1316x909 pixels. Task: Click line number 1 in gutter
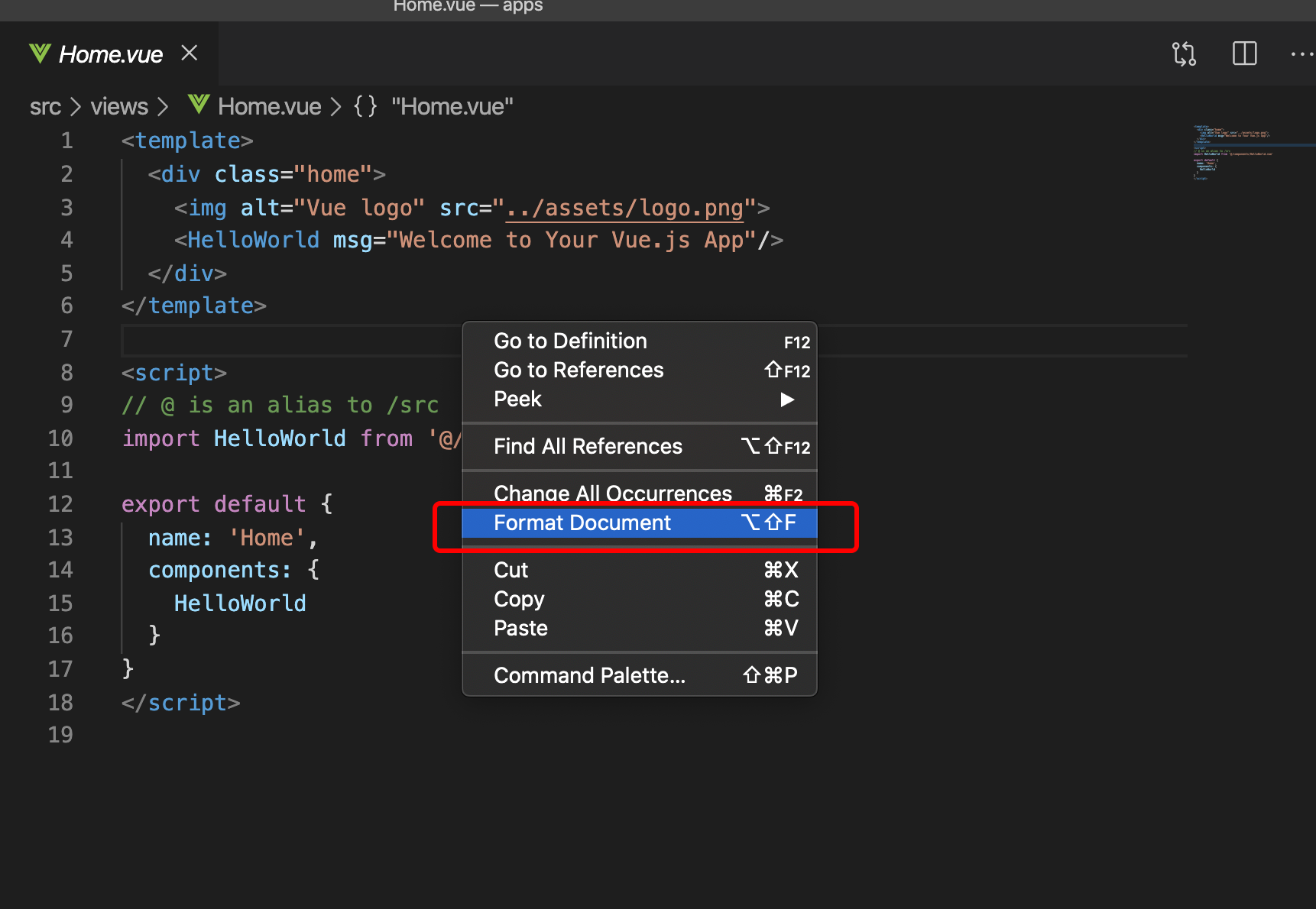(67, 141)
